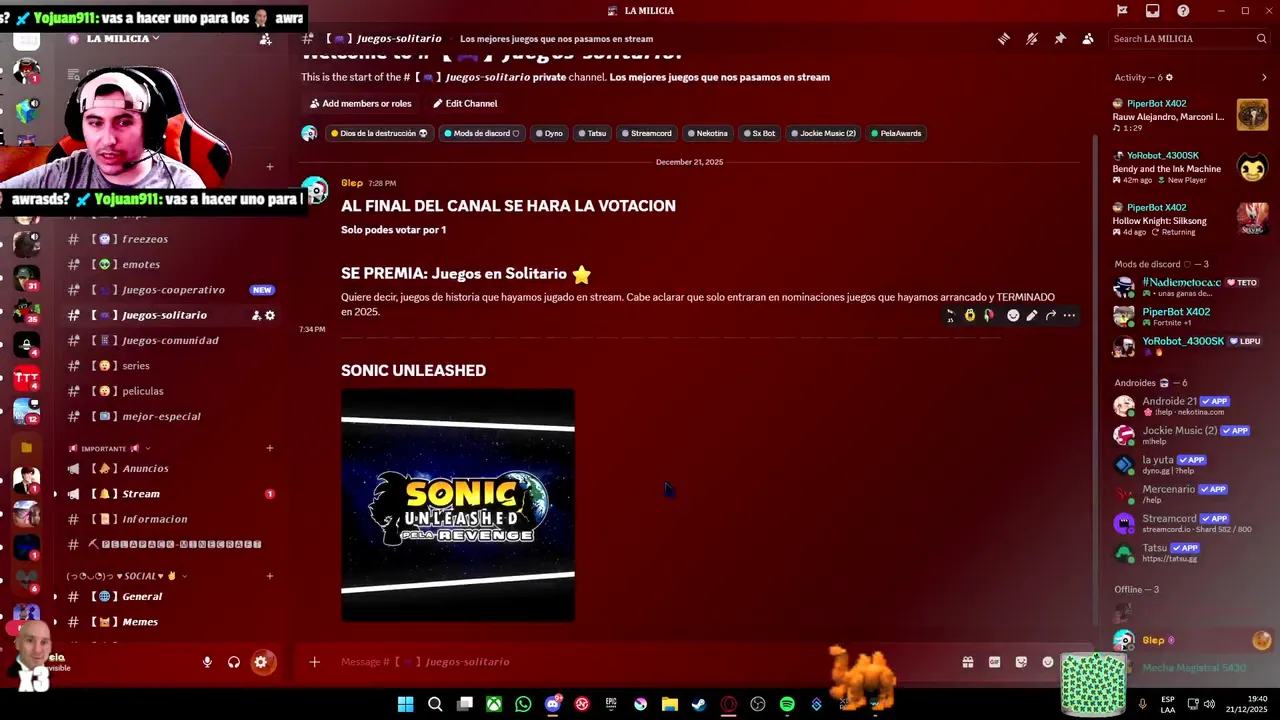Click the message attachment plus button
1280x720 pixels.
(x=314, y=662)
